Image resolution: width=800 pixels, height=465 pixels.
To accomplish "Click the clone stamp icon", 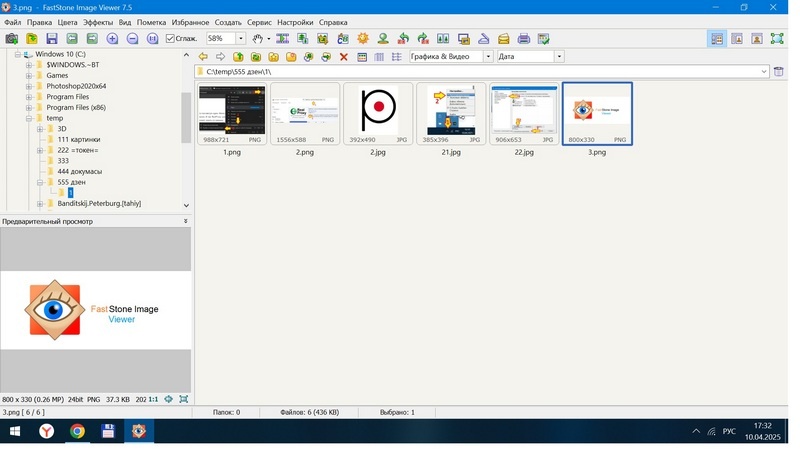I will pos(383,39).
